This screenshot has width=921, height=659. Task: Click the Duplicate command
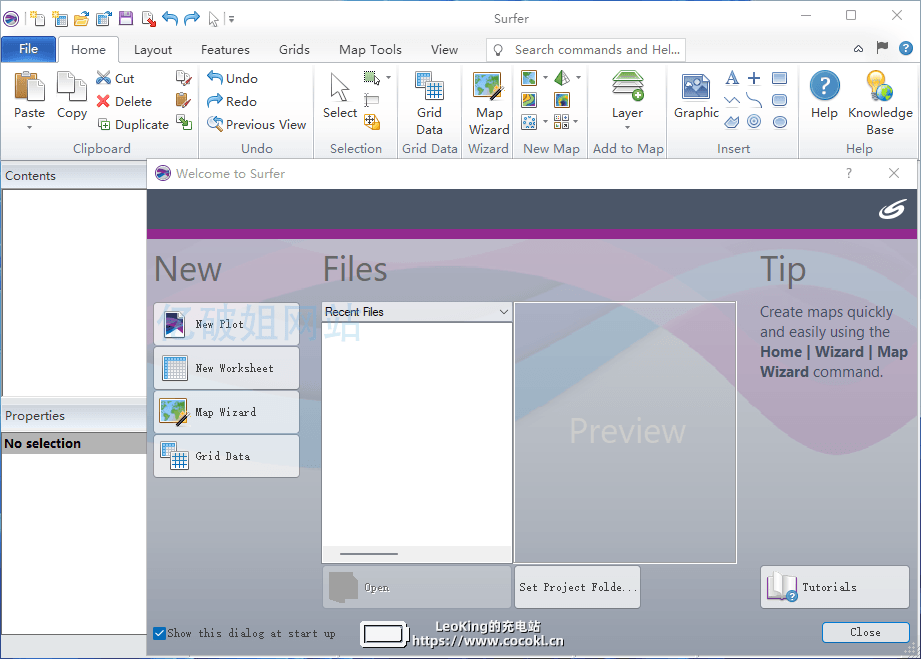coord(133,125)
